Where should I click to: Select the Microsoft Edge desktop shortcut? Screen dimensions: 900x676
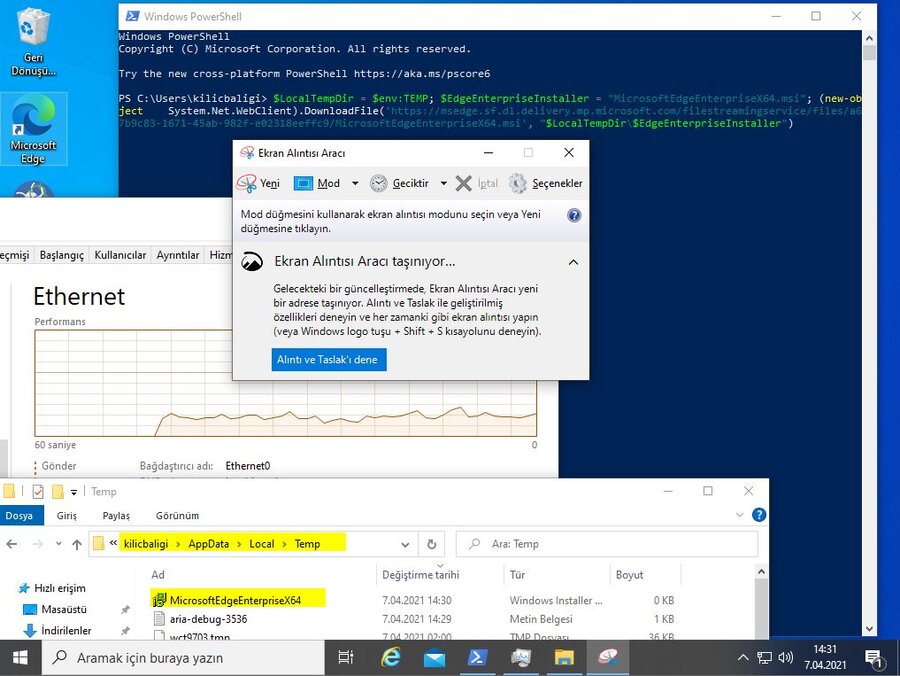pyautogui.click(x=33, y=129)
